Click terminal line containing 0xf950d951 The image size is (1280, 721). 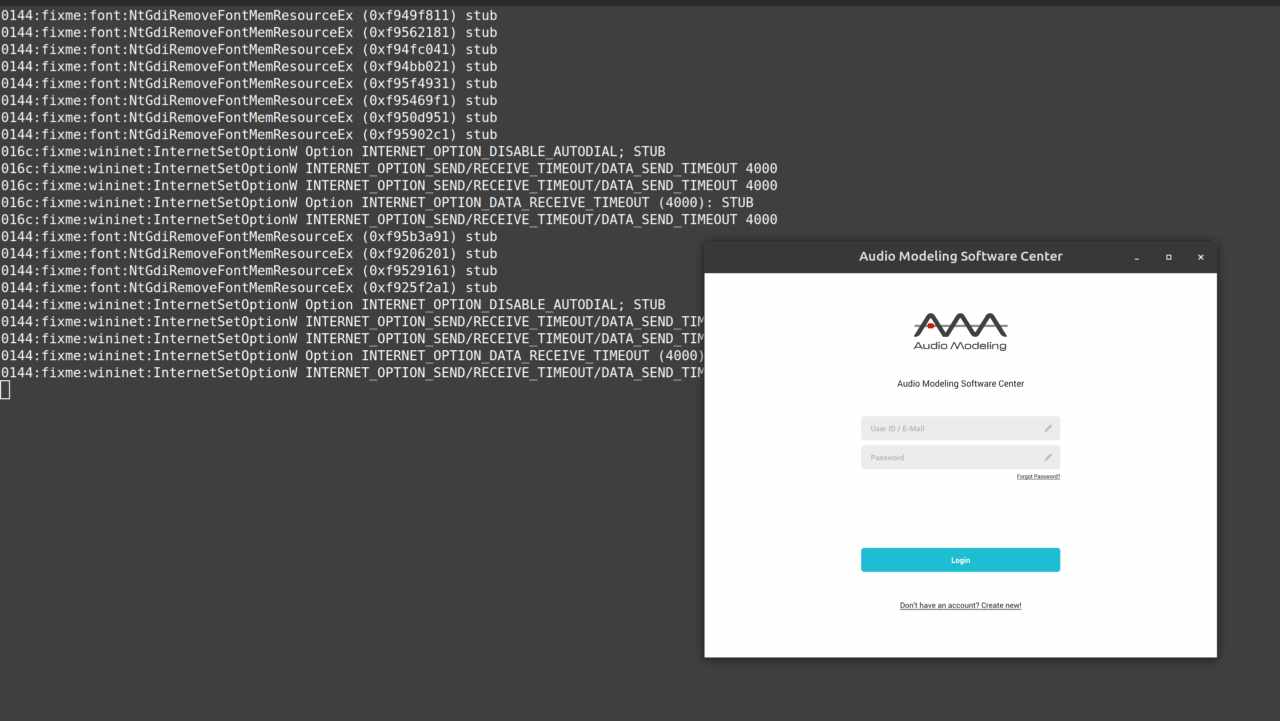249,118
